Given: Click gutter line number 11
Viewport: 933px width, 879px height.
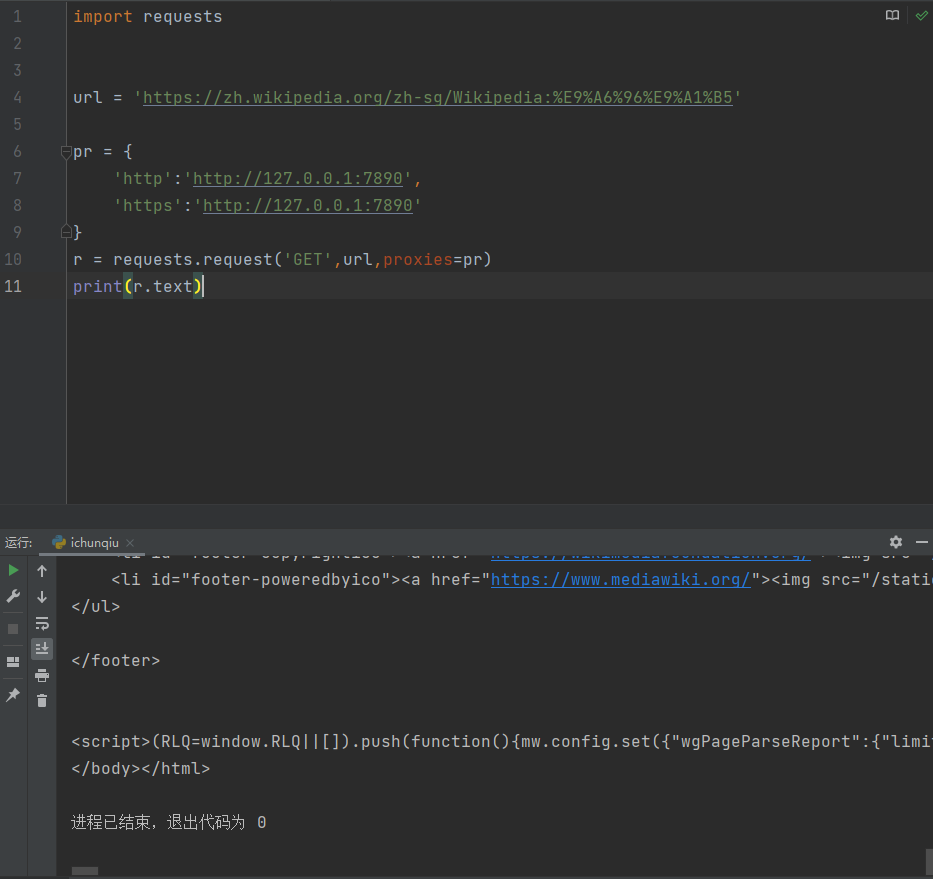Looking at the screenshot, I should coord(13,286).
